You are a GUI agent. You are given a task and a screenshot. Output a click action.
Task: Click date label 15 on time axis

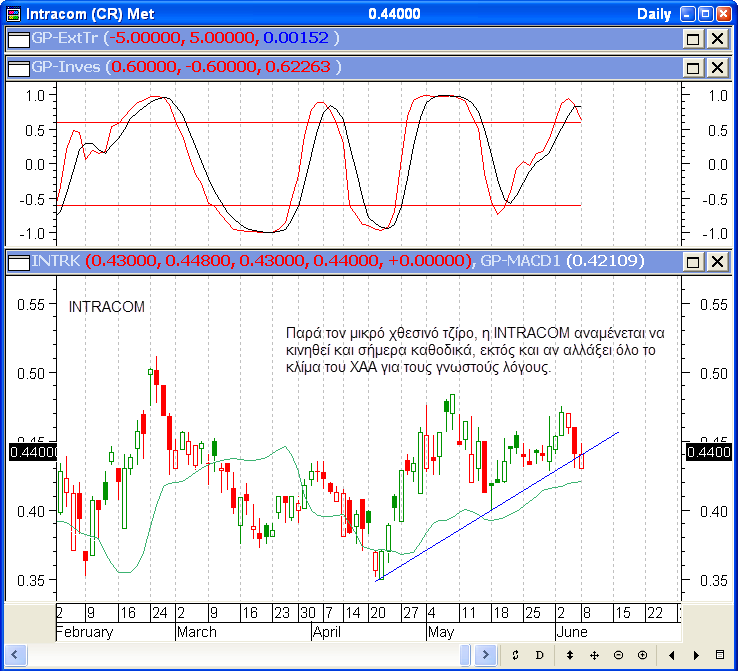click(623, 613)
